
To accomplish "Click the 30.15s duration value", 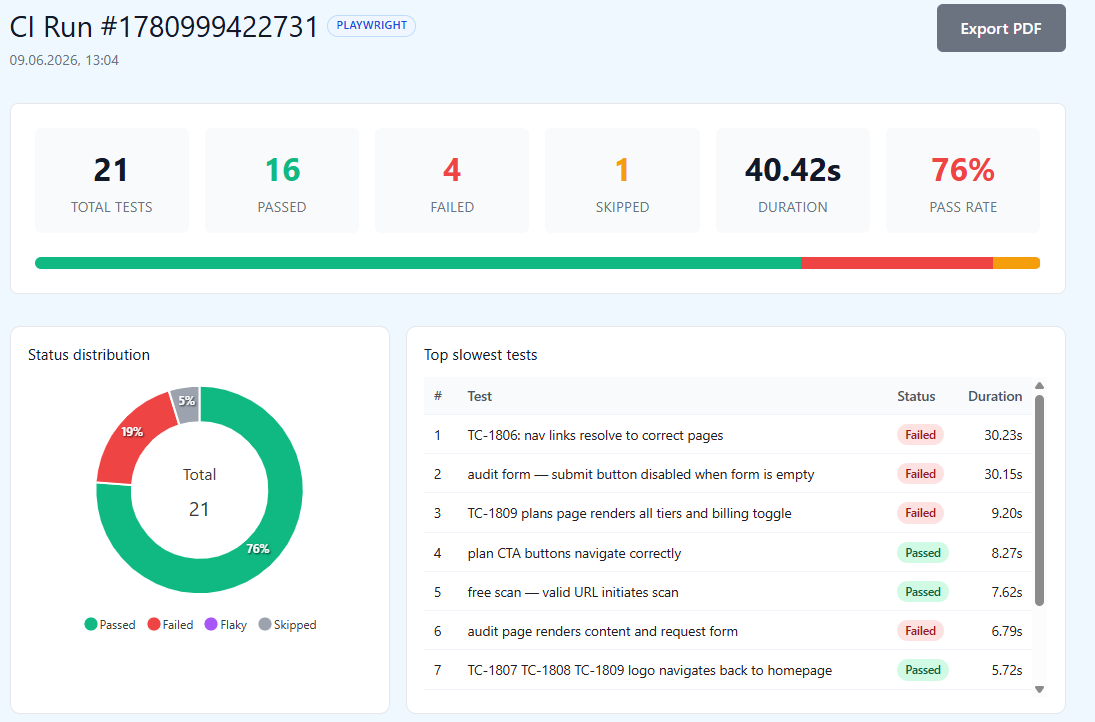I will coord(1004,474).
